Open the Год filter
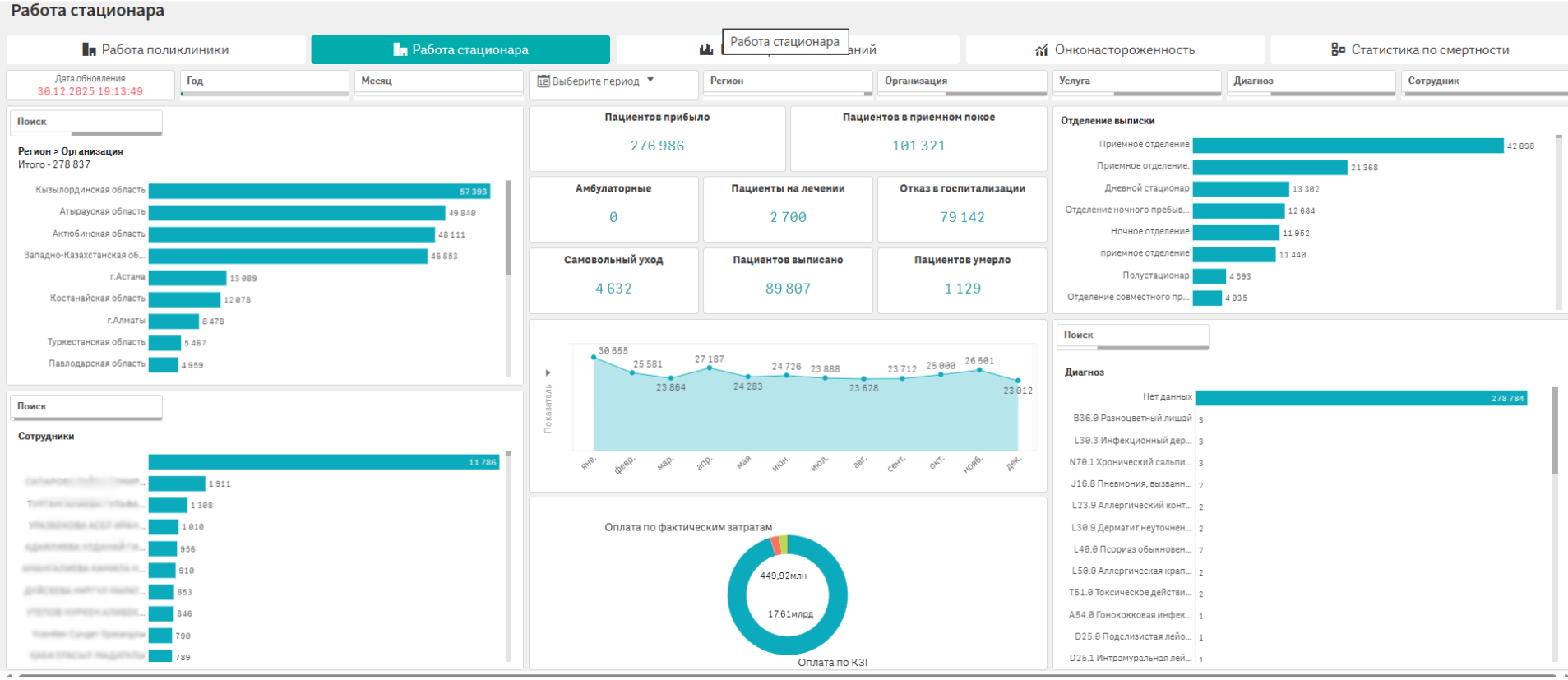This screenshot has width=1568, height=680. pos(264,81)
